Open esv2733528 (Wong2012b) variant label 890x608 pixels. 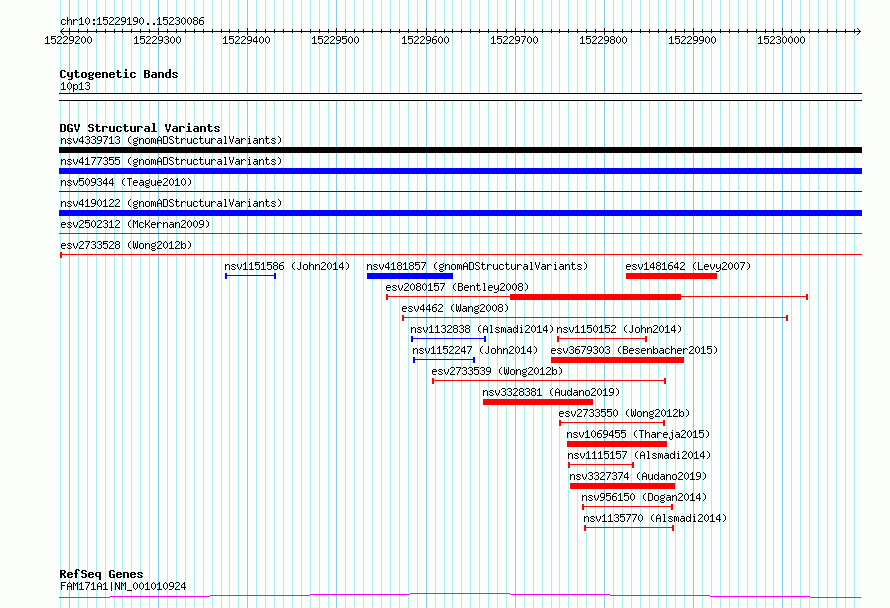[x=126, y=245]
